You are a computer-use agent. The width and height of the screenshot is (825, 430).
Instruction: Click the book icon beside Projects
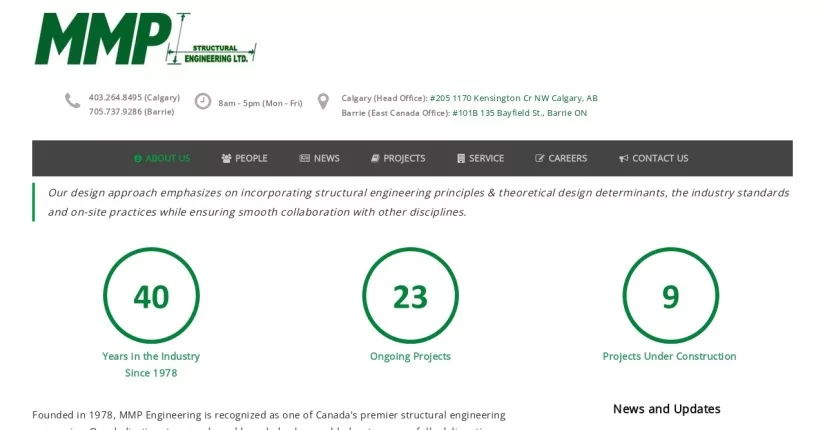pyautogui.click(x=375, y=158)
